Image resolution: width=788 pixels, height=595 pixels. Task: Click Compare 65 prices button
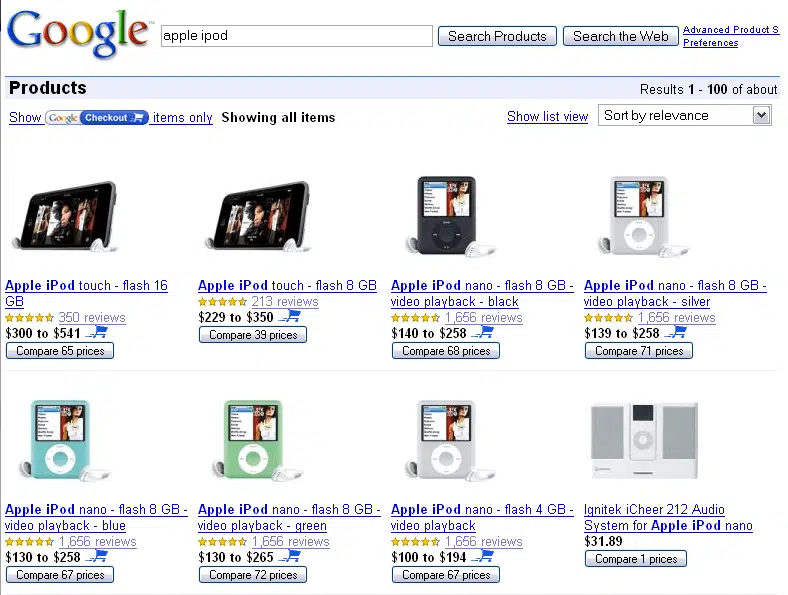tap(60, 351)
